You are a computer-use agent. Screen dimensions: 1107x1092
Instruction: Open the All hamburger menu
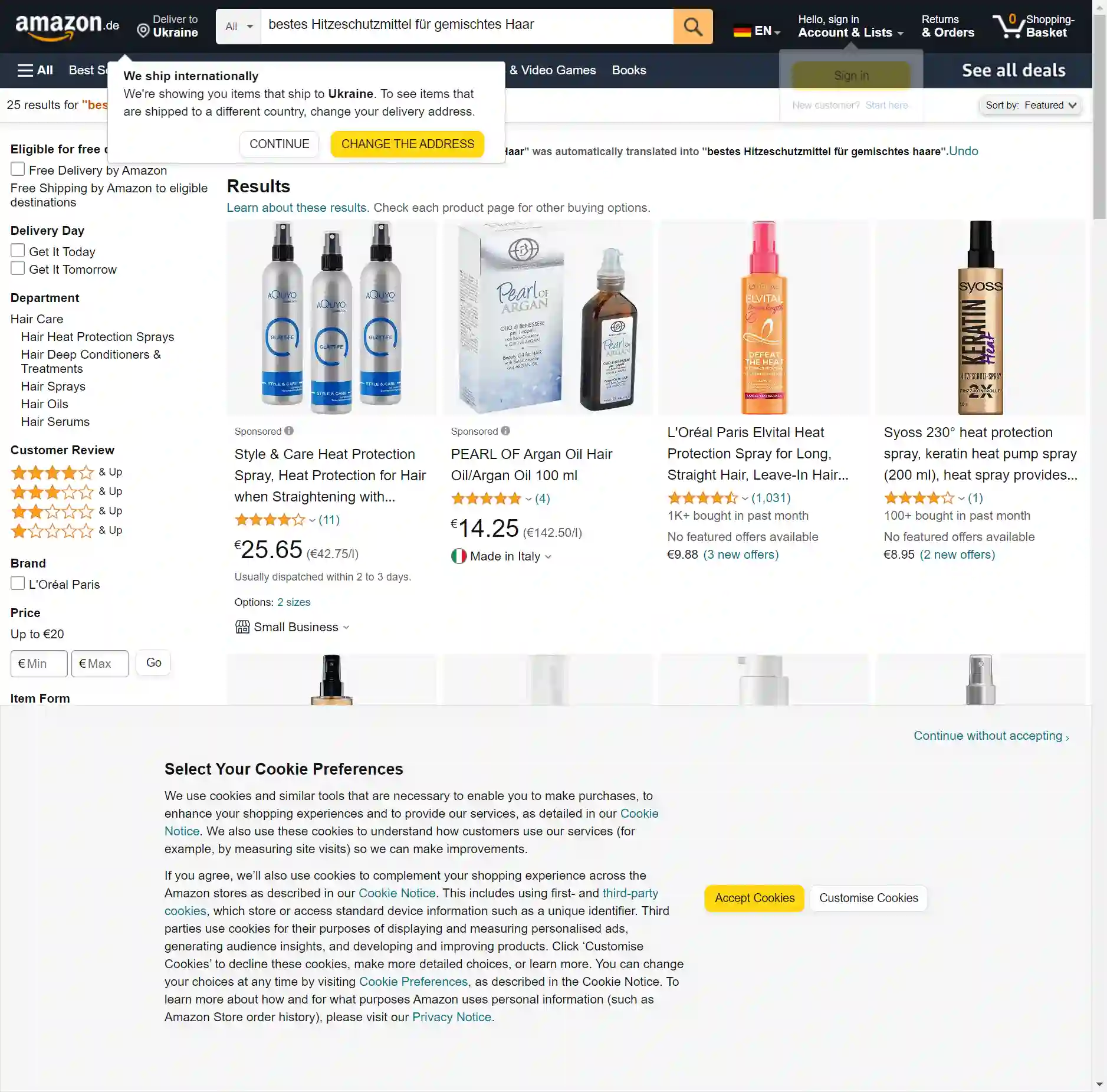[x=35, y=70]
